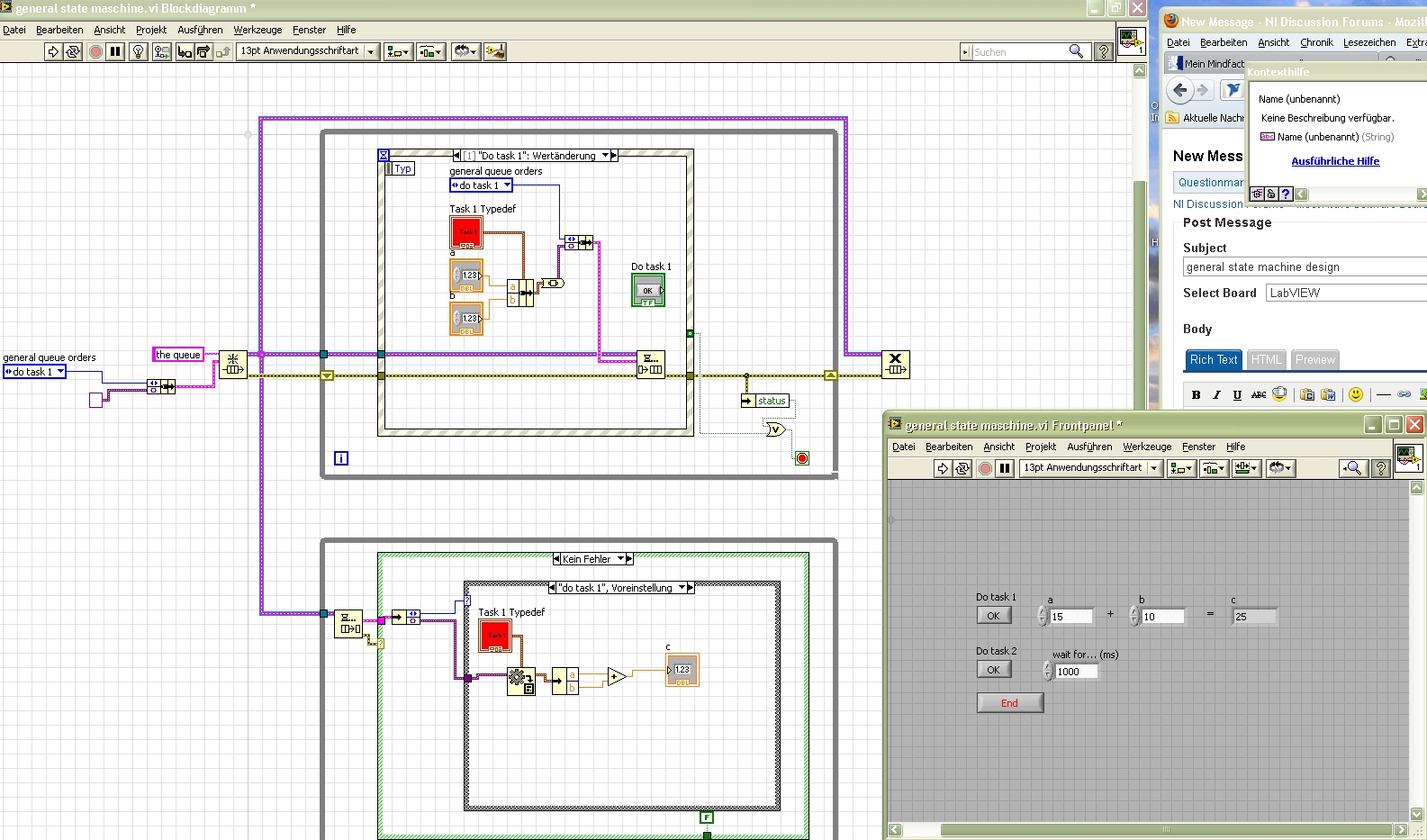
Task: Toggle Highlight Execution light bulb
Action: 139,52
